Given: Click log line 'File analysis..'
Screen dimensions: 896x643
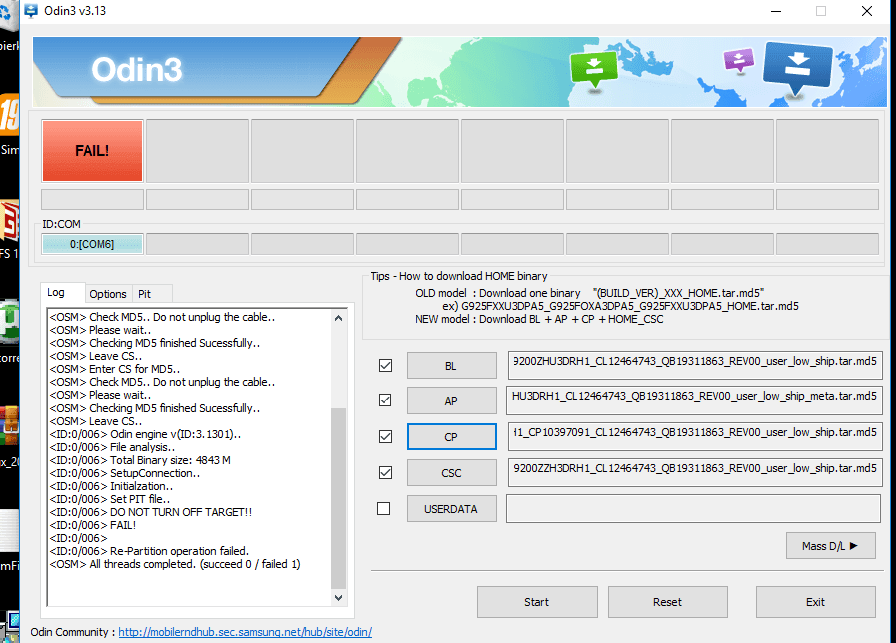Looking at the screenshot, I should coord(113,448).
